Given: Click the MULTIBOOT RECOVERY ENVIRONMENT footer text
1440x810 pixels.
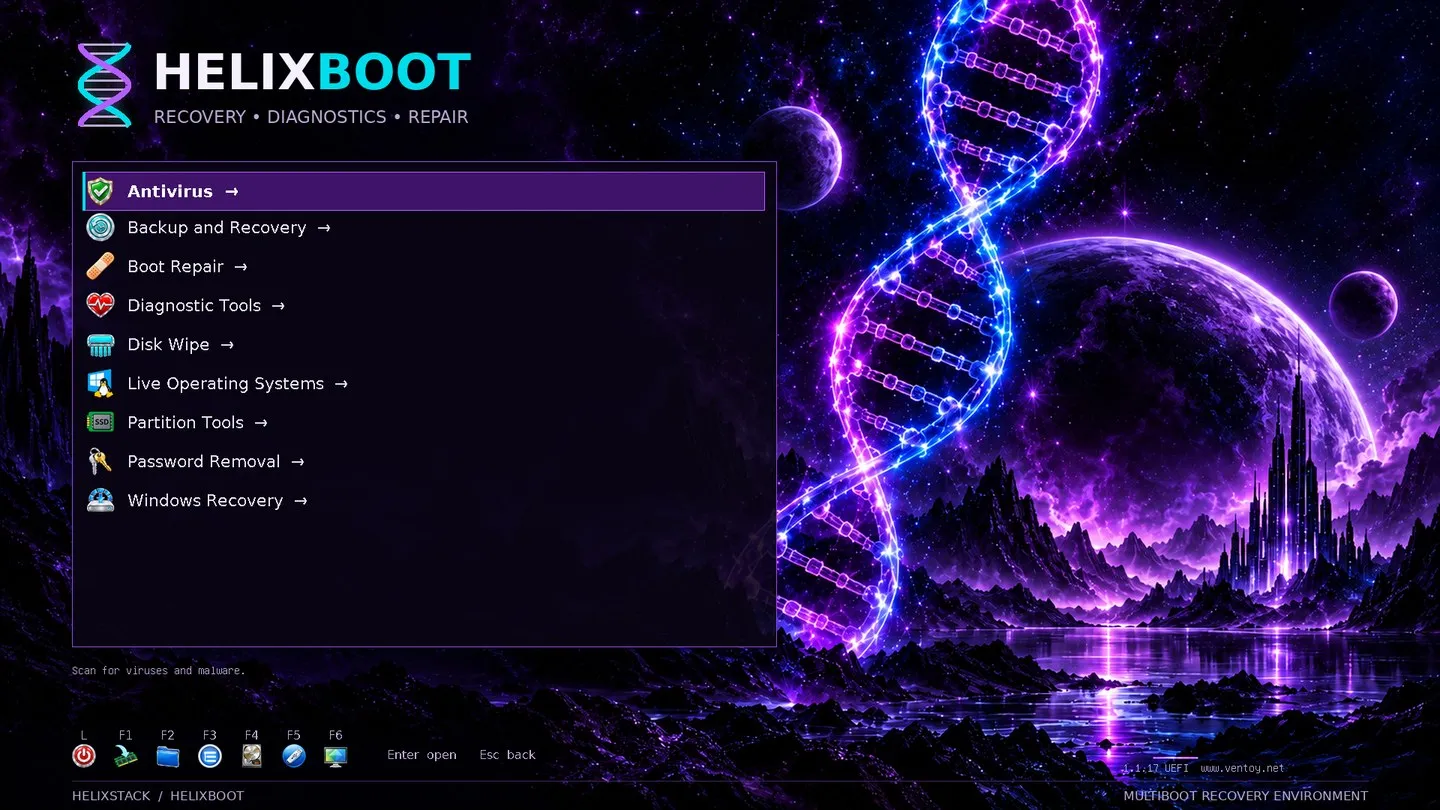Looking at the screenshot, I should click(1246, 796).
